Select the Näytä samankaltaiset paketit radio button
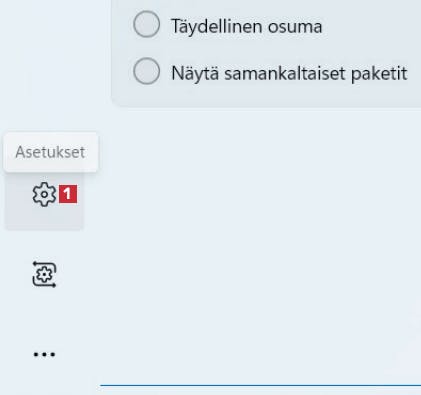421x395 pixels. pos(146,71)
